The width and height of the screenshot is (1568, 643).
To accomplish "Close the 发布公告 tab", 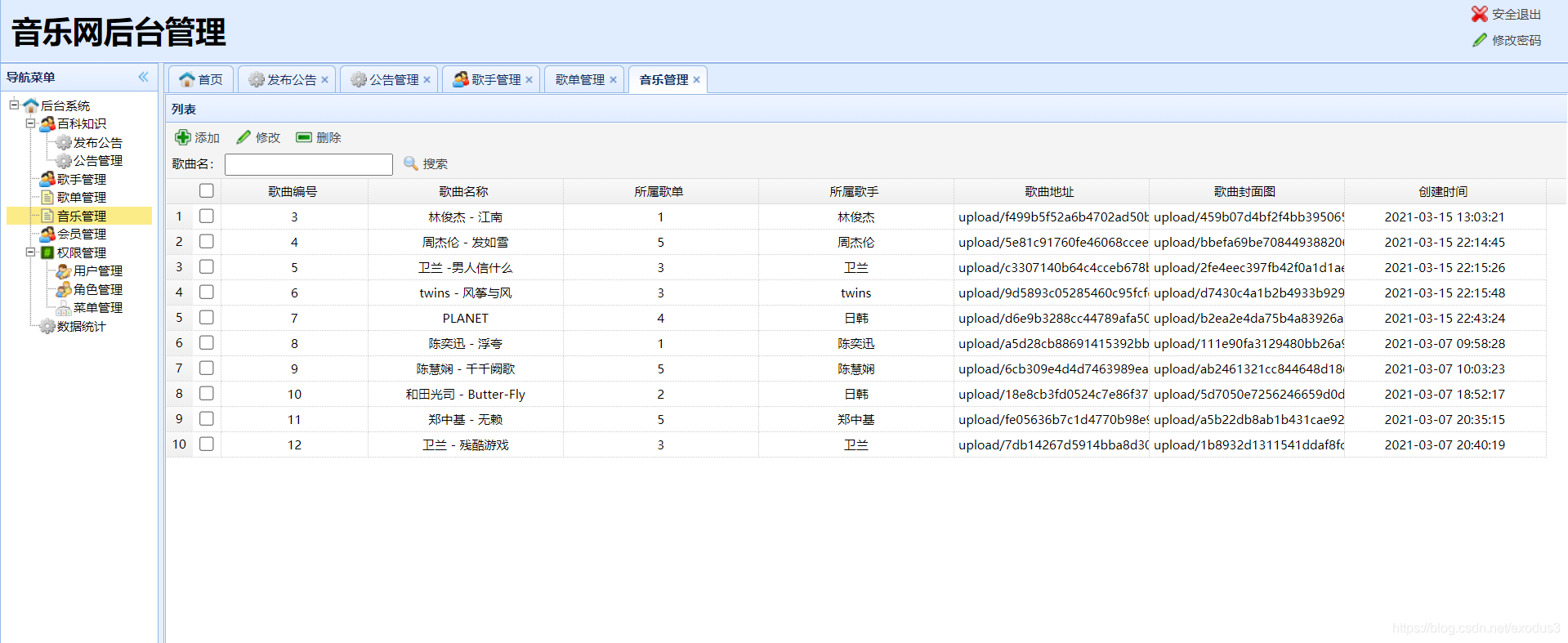I will point(324,79).
